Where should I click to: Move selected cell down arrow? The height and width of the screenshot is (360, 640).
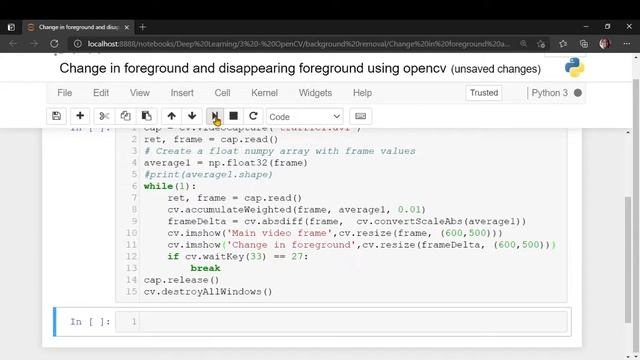click(x=192, y=116)
